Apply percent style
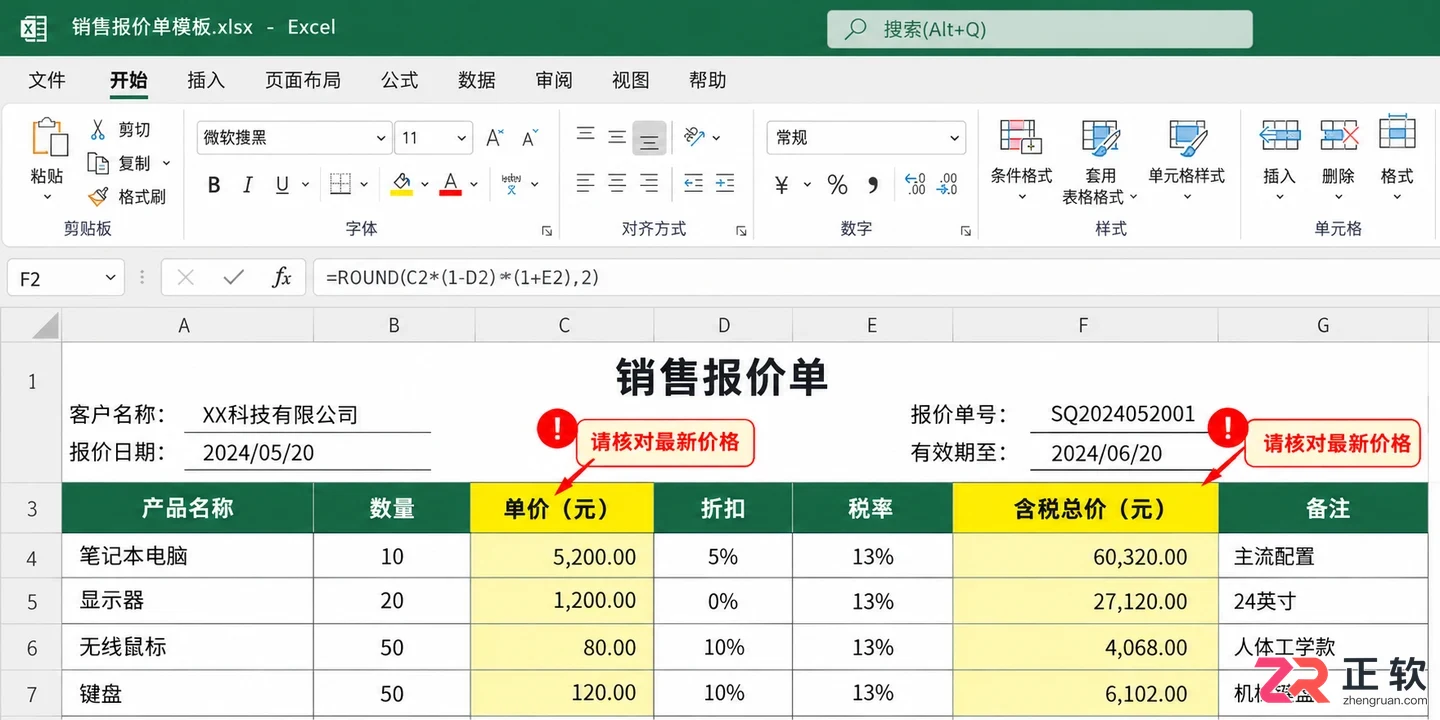Image resolution: width=1440 pixels, height=720 pixels. [837, 185]
